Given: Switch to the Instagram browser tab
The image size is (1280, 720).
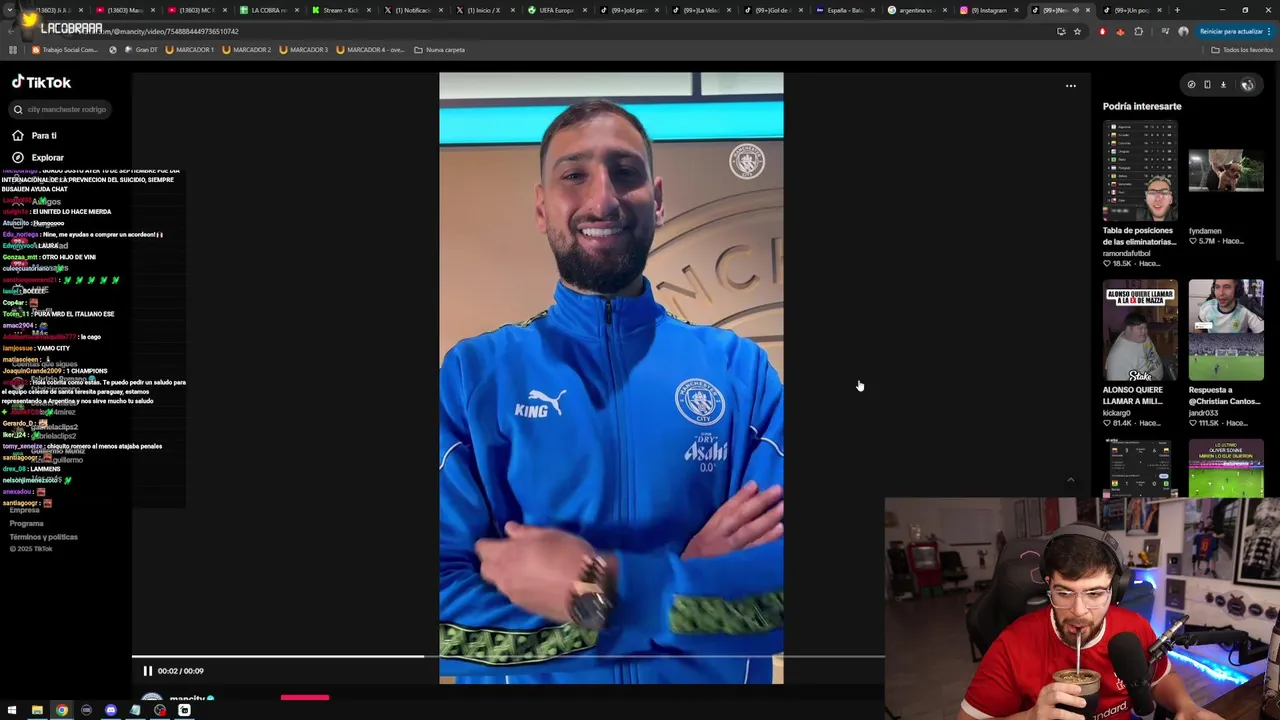Looking at the screenshot, I should click(x=986, y=10).
